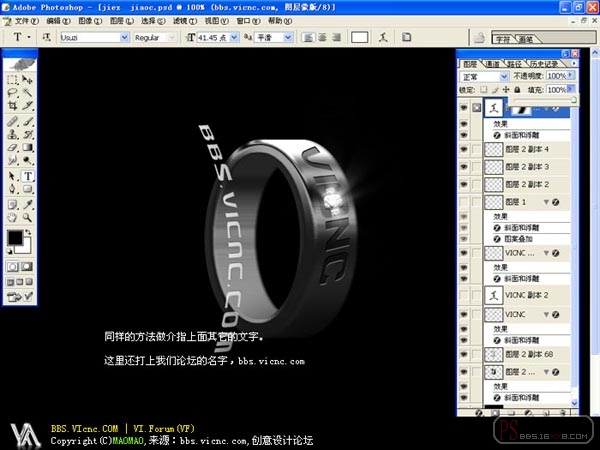Choose the Lasso tool

13,92
